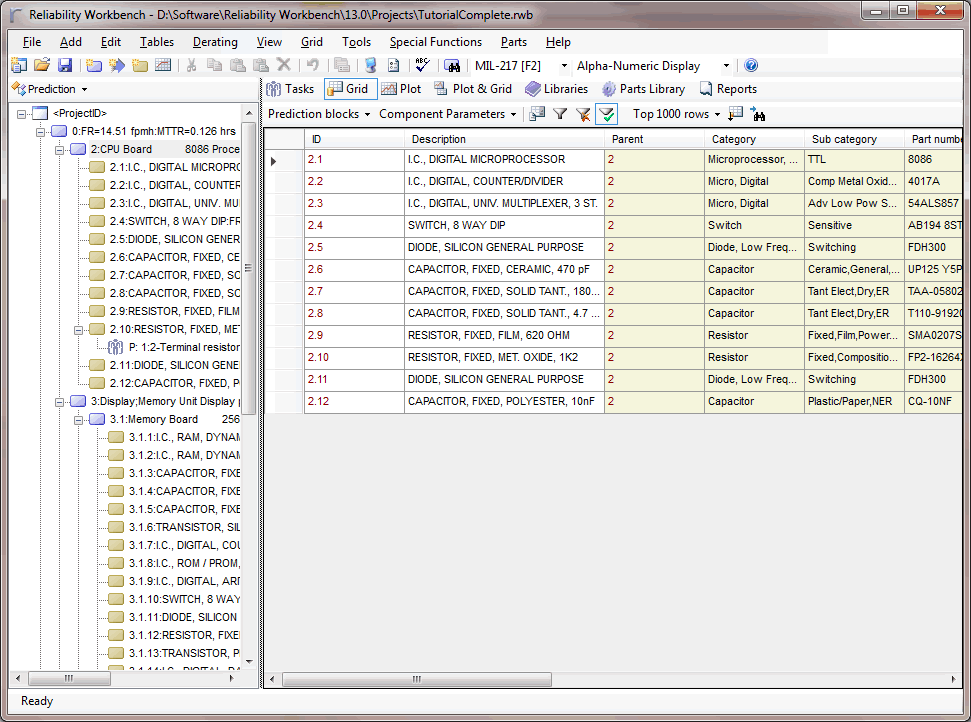The image size is (971, 722).
Task: Click the Open project folder icon
Action: 42,66
